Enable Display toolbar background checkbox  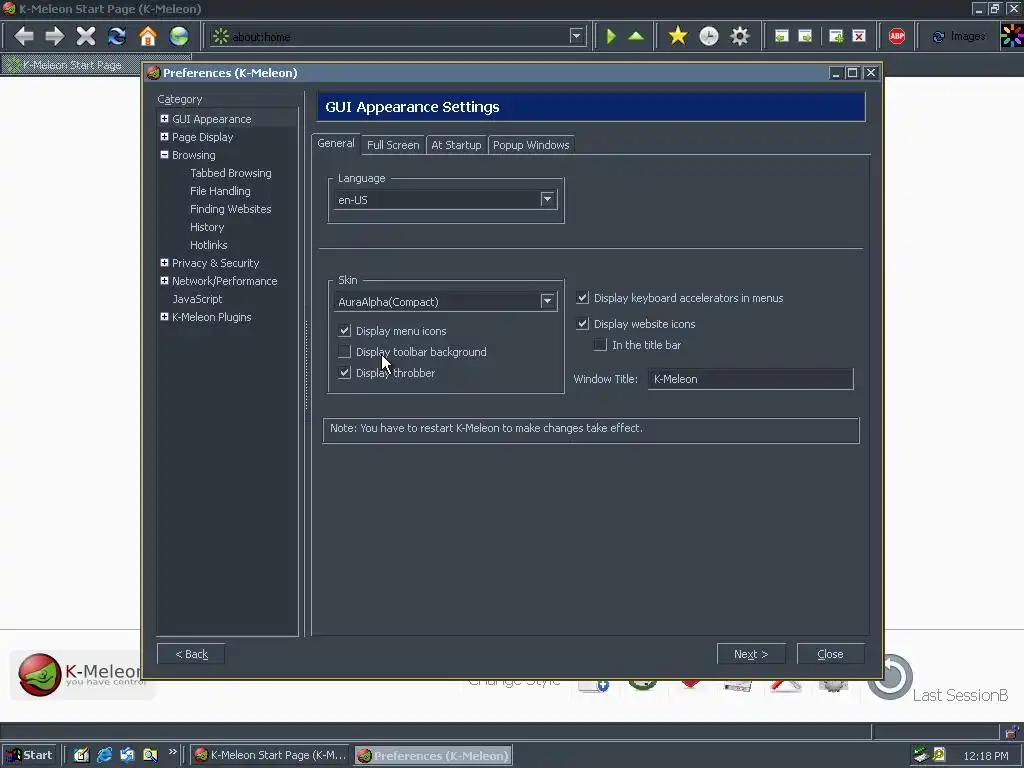(345, 352)
